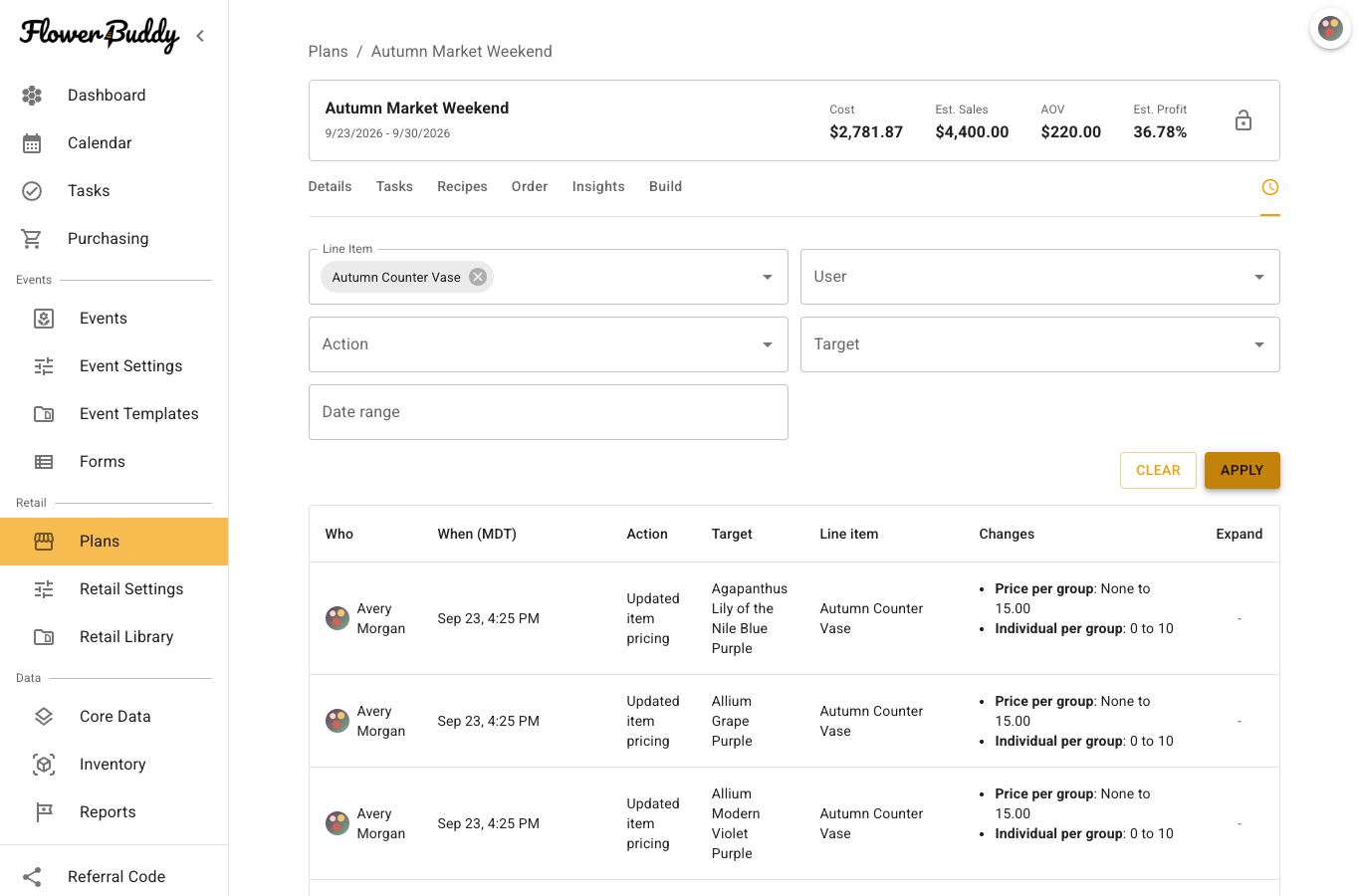This screenshot has height=896, width=1359.
Task: Click the Retail Settings sliders icon
Action: (44, 589)
